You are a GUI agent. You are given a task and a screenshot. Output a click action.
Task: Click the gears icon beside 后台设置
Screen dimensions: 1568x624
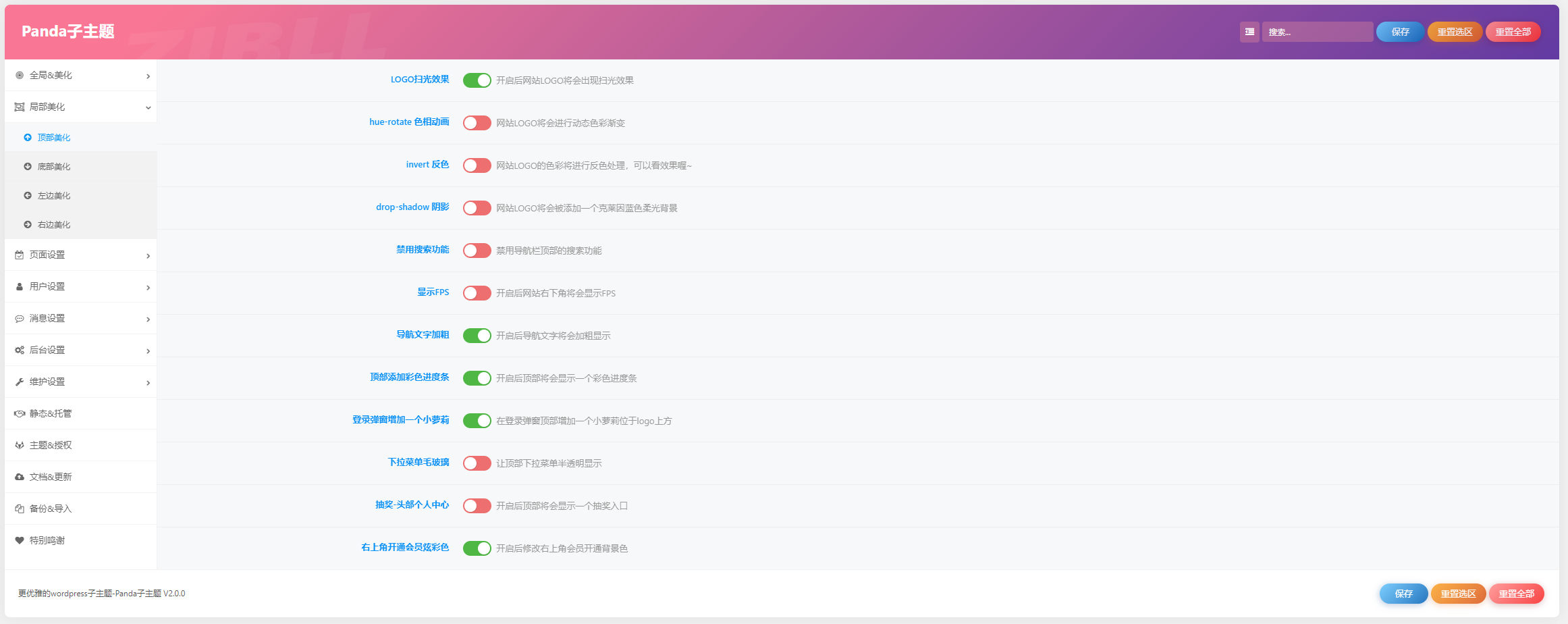[20, 350]
